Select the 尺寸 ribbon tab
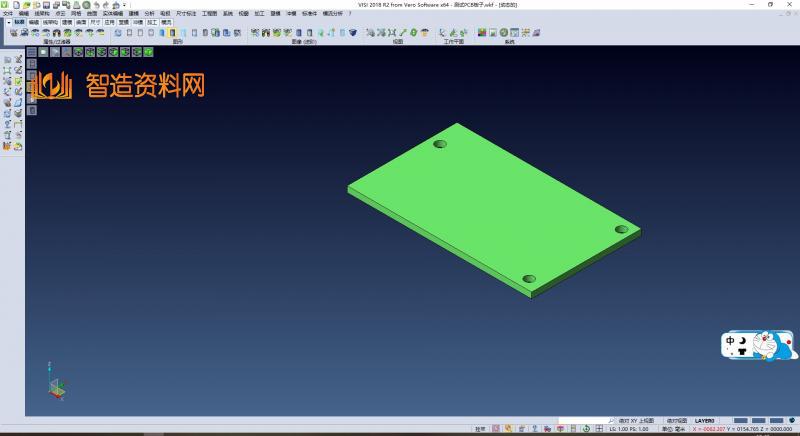This screenshot has height=436, width=800. click(x=94, y=21)
